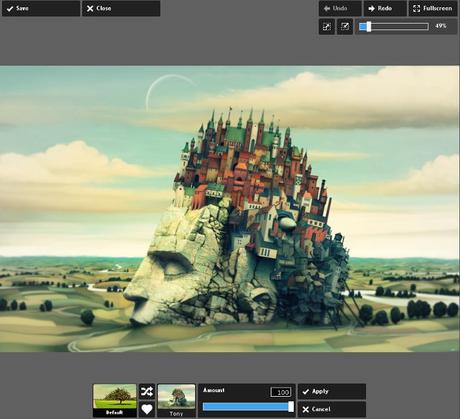Click the blue Amount slider
Viewport: 460px width, 419px height.
pos(248,407)
